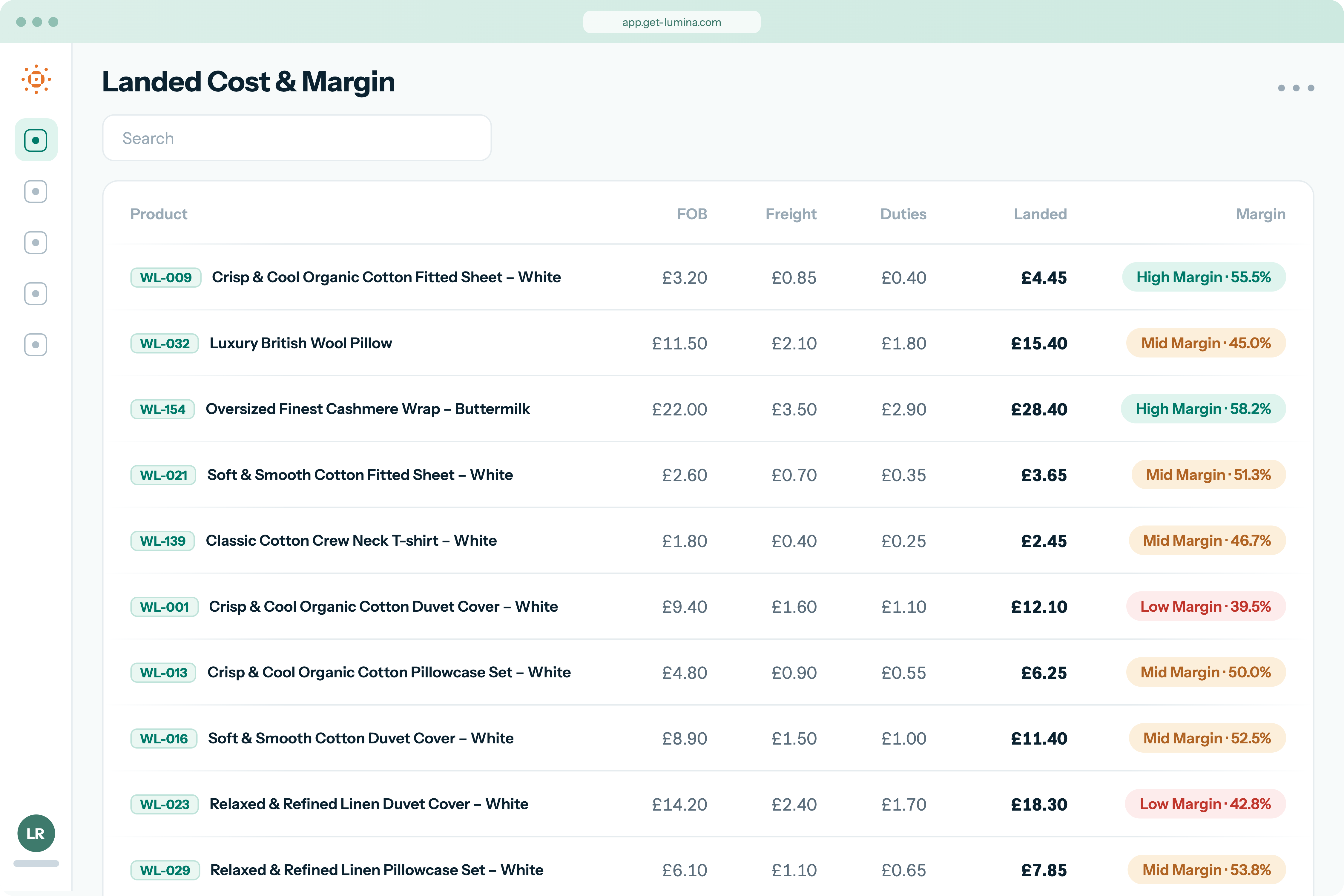This screenshot has width=1344, height=896.
Task: Click the Lumina sun logo icon
Action: point(36,79)
